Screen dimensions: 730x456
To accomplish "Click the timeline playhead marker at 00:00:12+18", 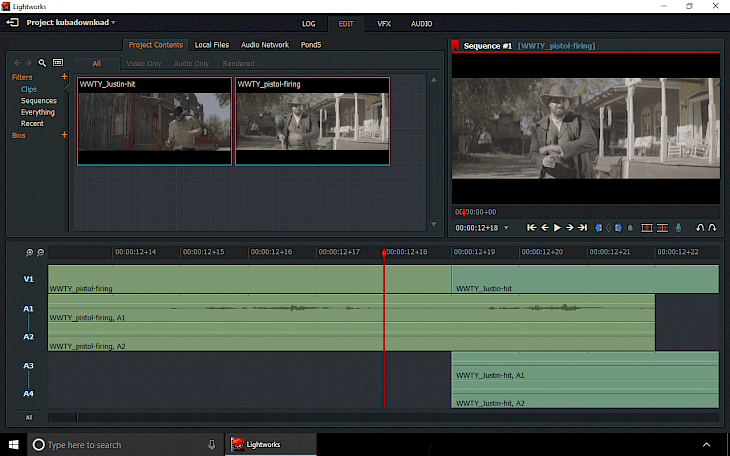I will coord(384,252).
